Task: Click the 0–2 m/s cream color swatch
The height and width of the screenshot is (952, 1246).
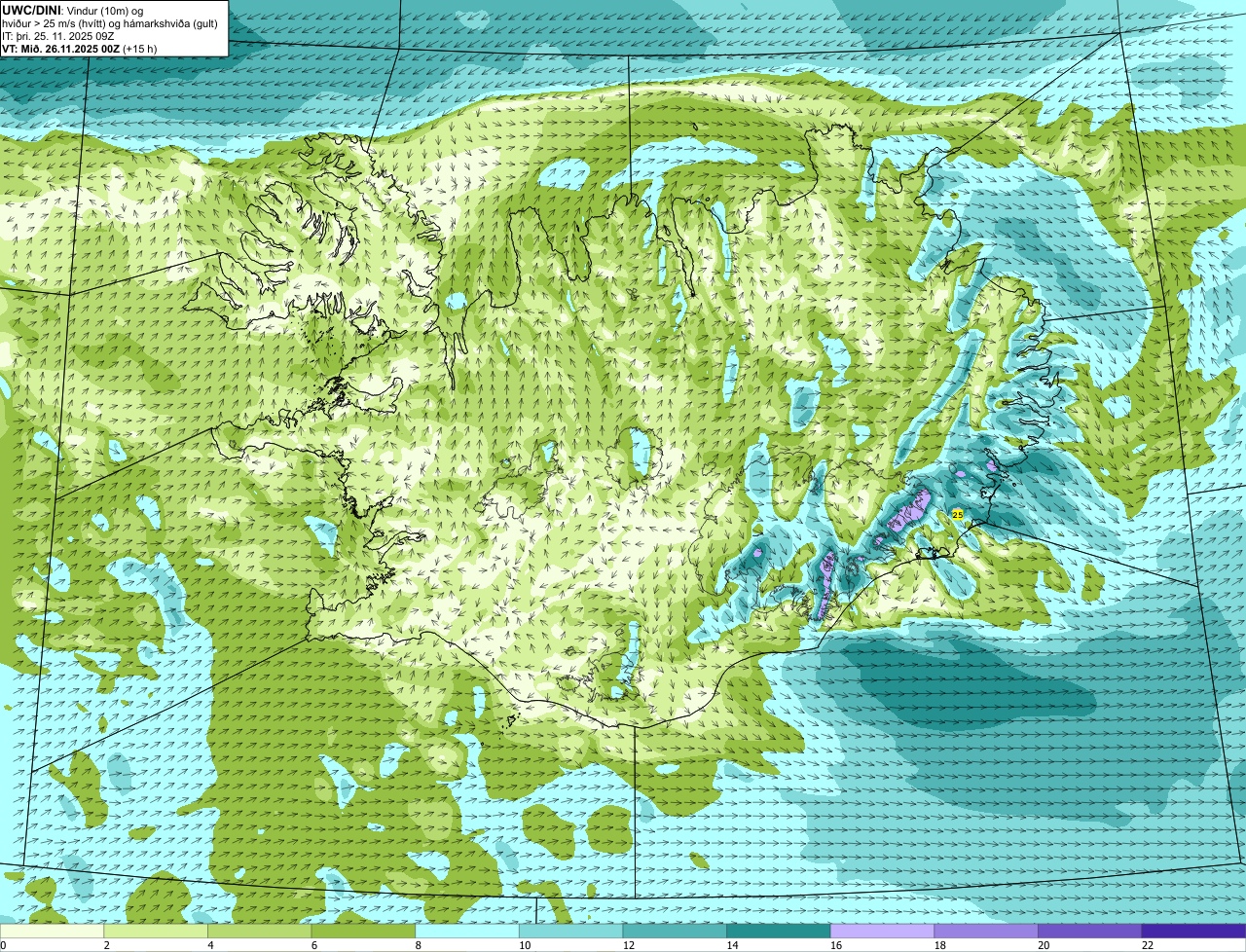Action: pos(53,931)
